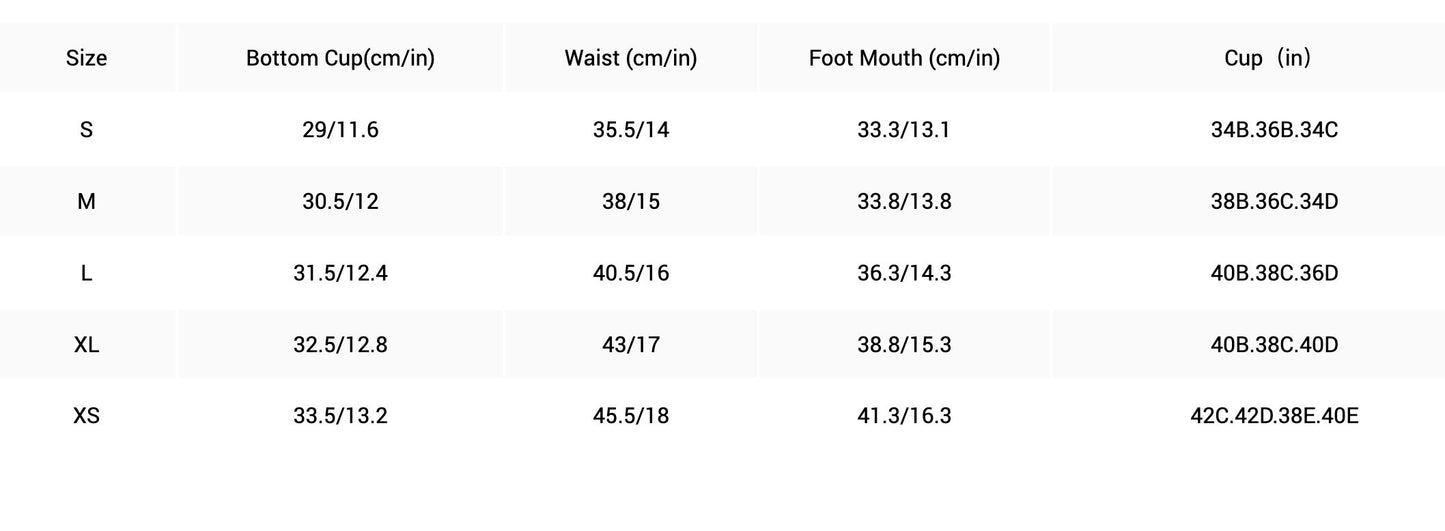1445x531 pixels.
Task: Select the 33.8/13.8 foot mouth cell
Action: 904,202
